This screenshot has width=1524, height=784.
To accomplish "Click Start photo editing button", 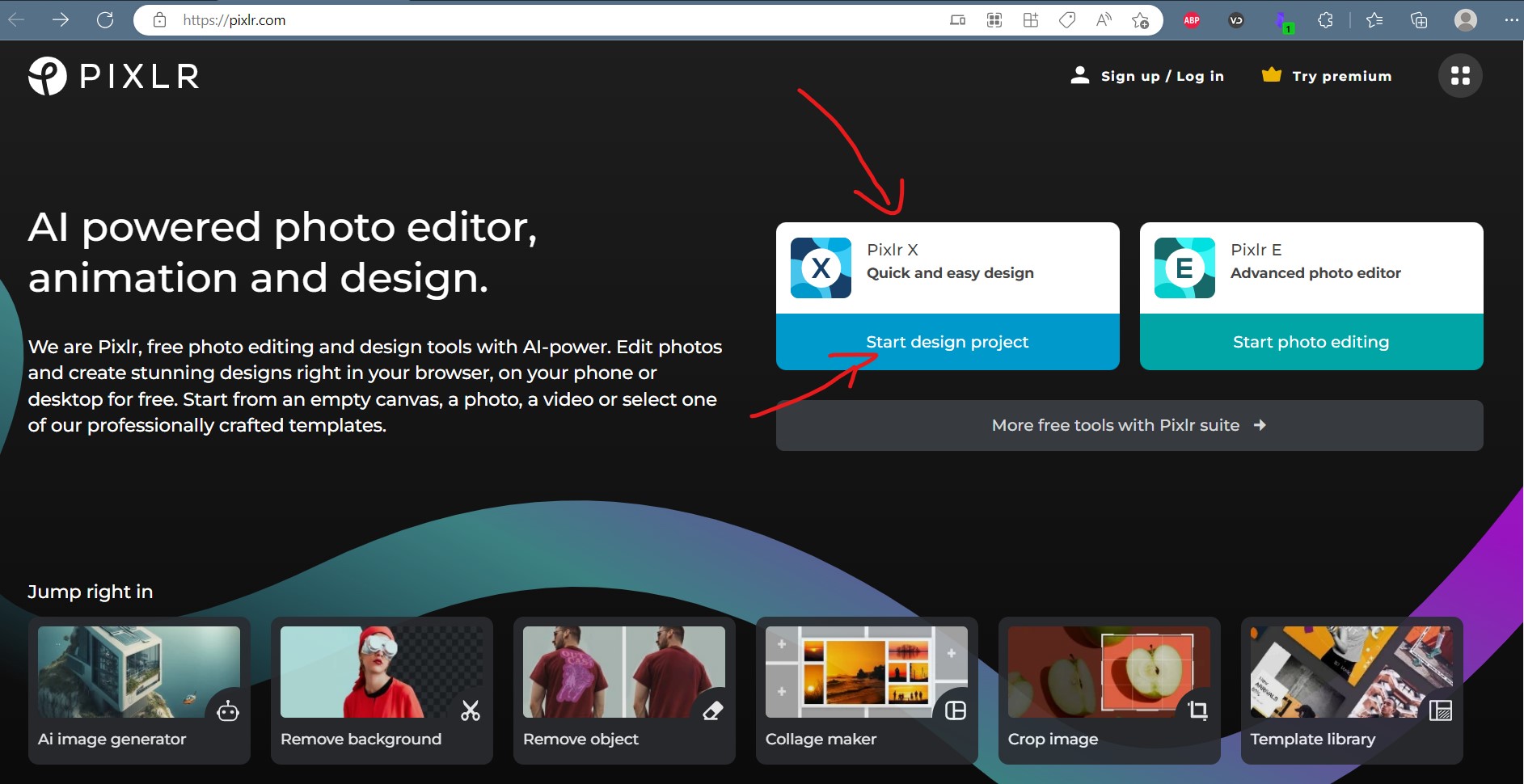I will point(1311,342).
